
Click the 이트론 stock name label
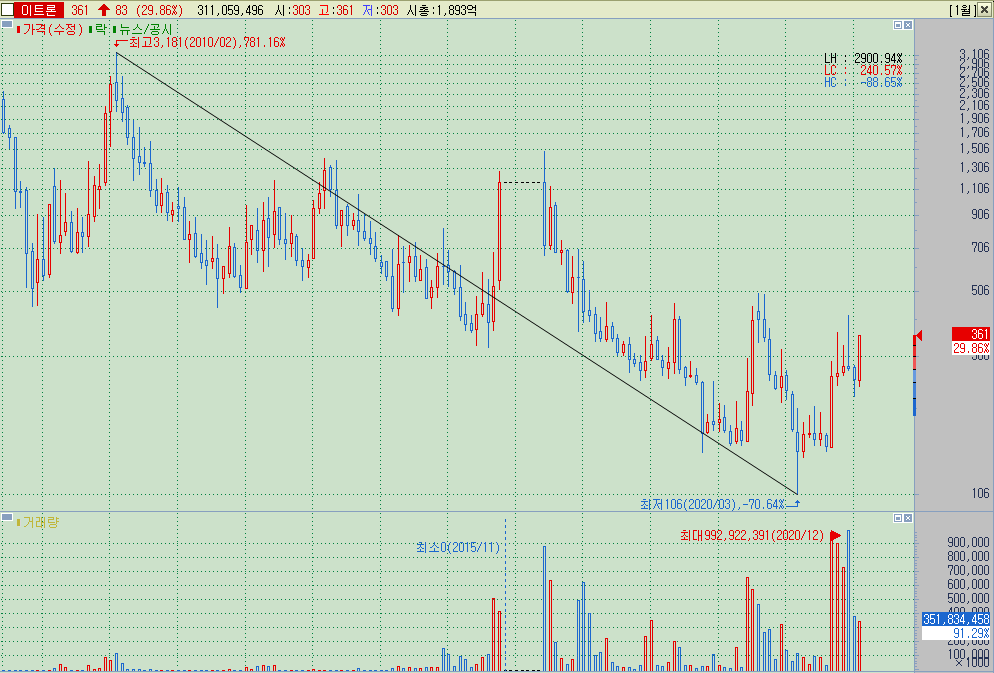tap(38, 10)
